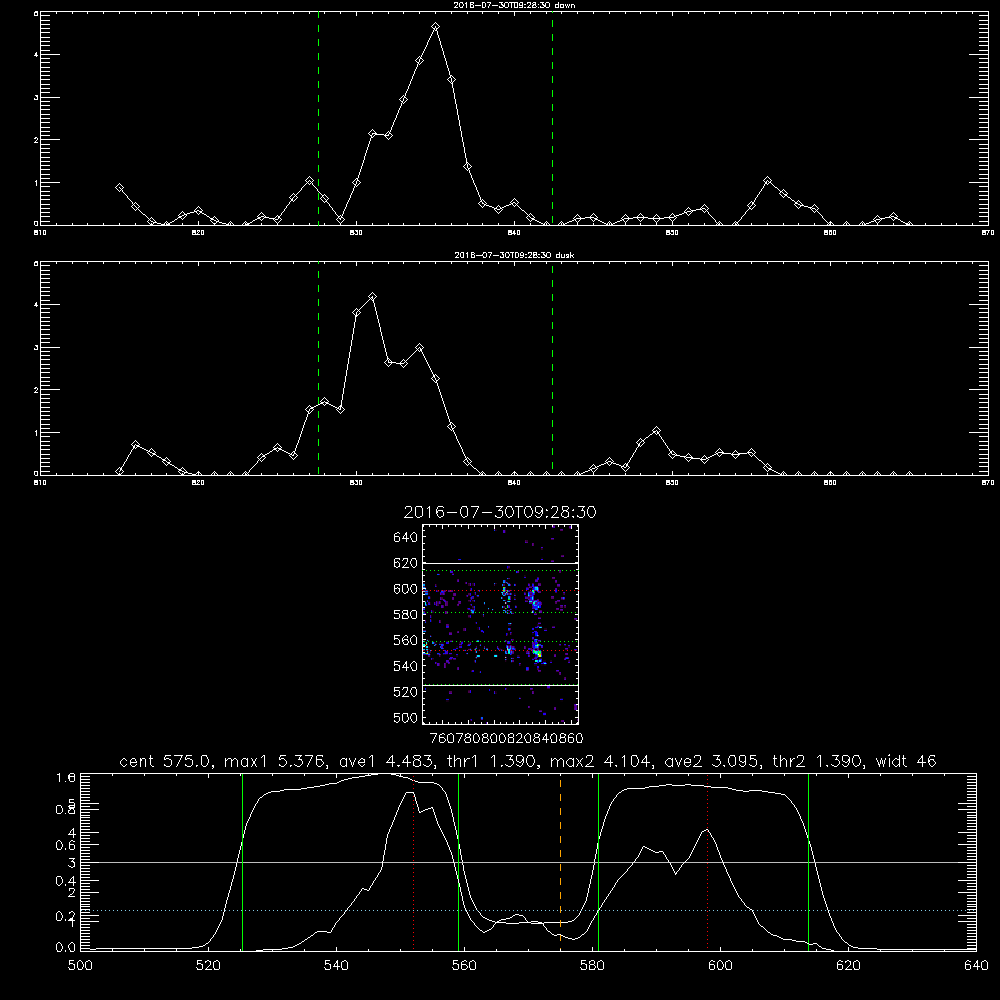Viewport: 1000px width, 1000px height.
Task: Click the 640 label on the heatmap y-axis
Action: (x=405, y=538)
